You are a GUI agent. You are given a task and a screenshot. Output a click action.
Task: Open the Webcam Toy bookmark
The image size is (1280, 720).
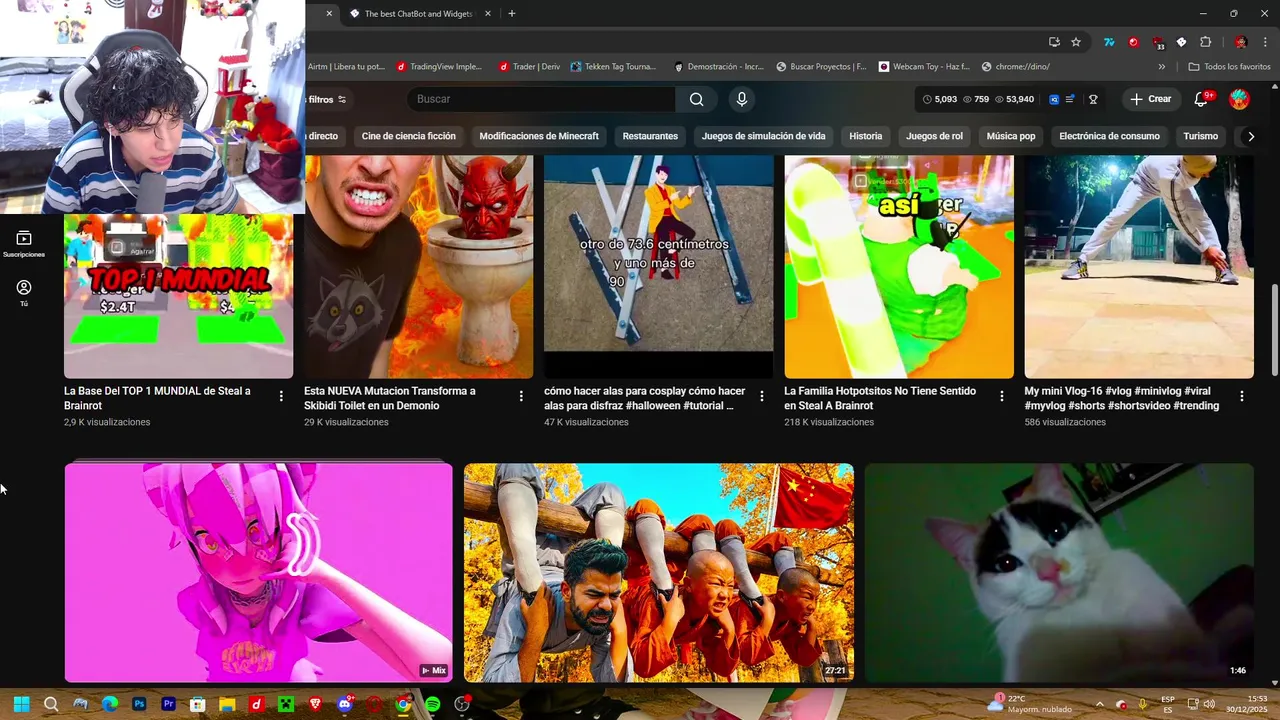pos(924,67)
